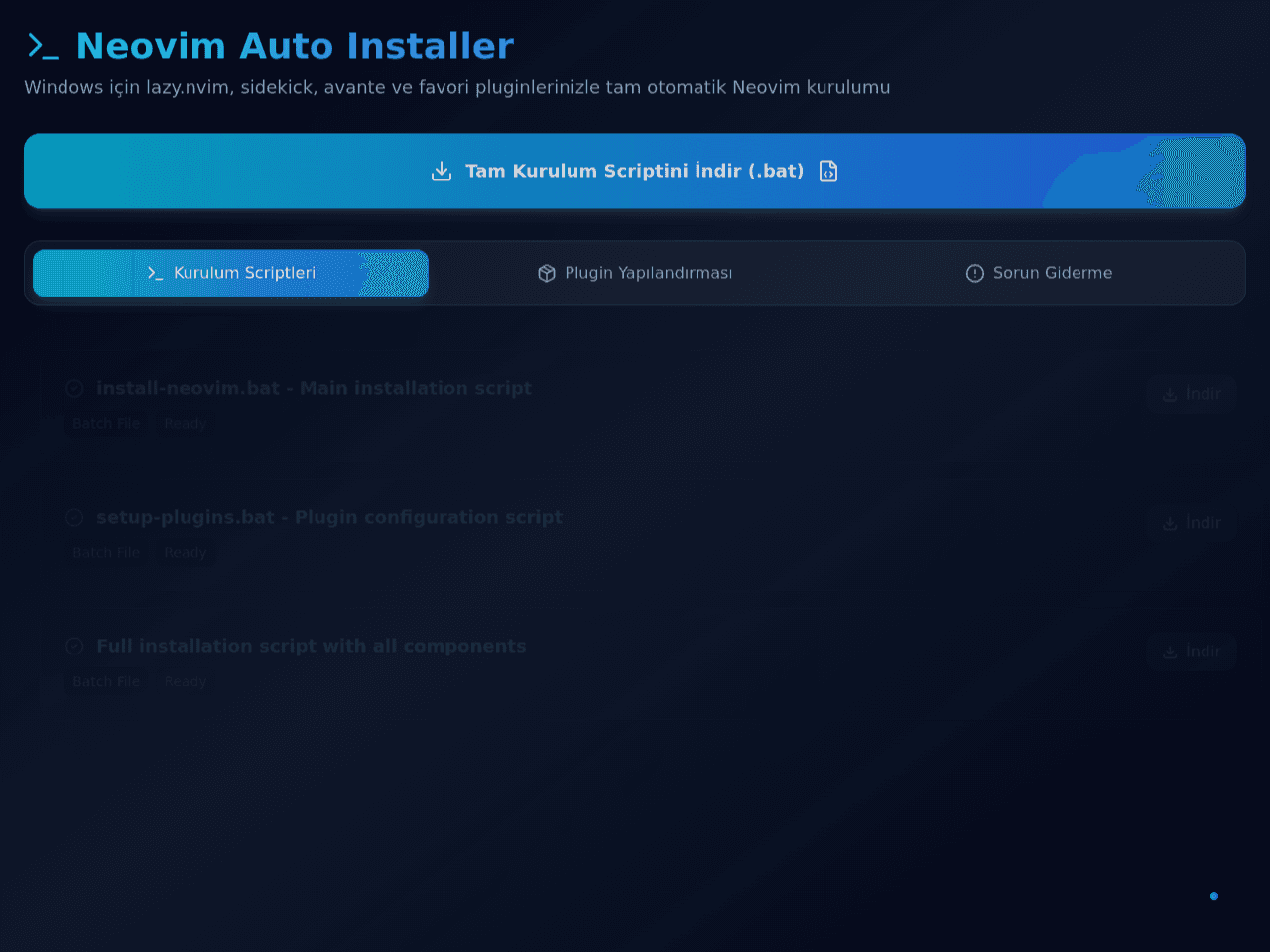Select "install-neovim.bat - Main installation script" title
The image size is (1270, 952).
314,388
